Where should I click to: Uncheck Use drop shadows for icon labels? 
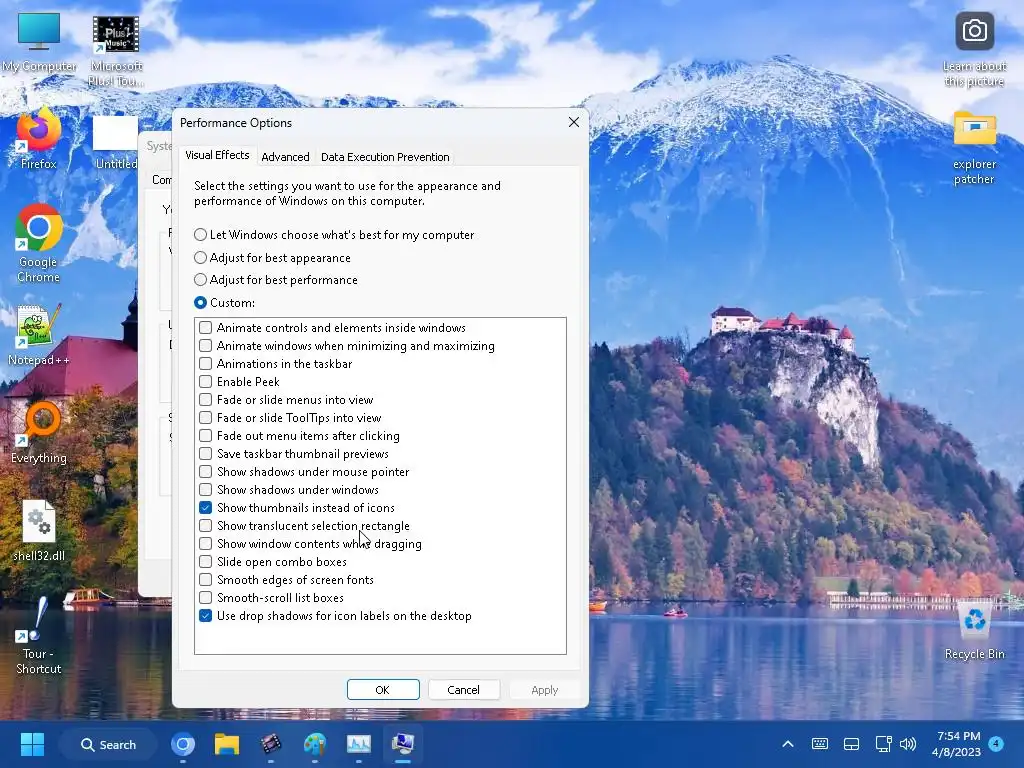point(205,615)
